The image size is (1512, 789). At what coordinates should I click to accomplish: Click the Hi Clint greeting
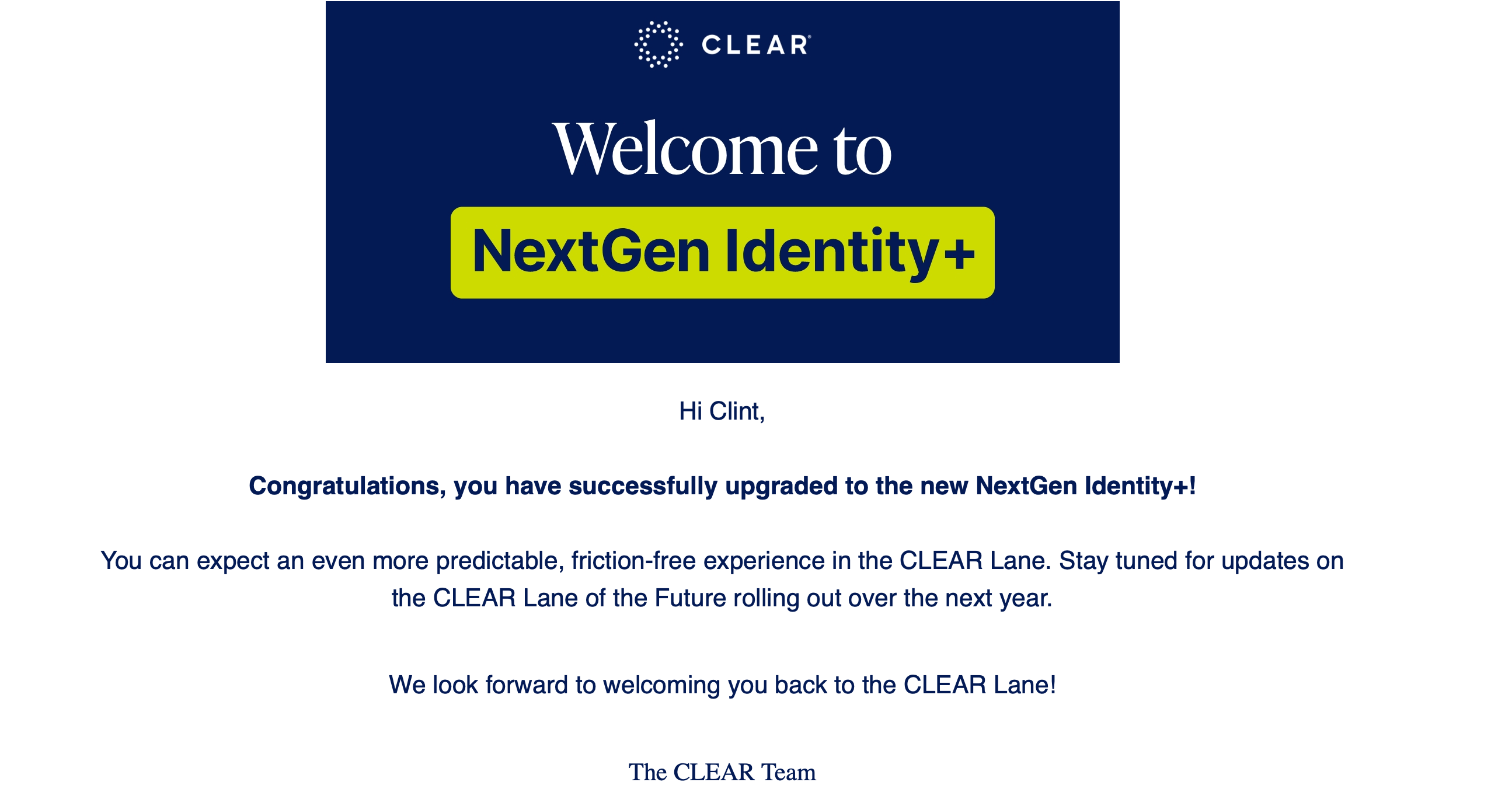tap(722, 411)
